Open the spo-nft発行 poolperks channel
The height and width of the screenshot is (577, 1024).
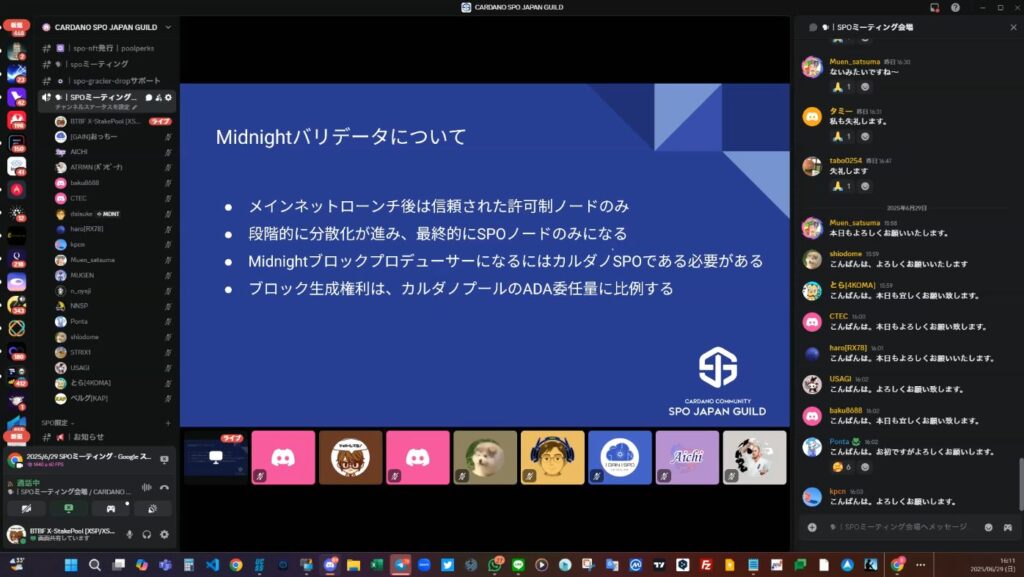tap(106, 48)
